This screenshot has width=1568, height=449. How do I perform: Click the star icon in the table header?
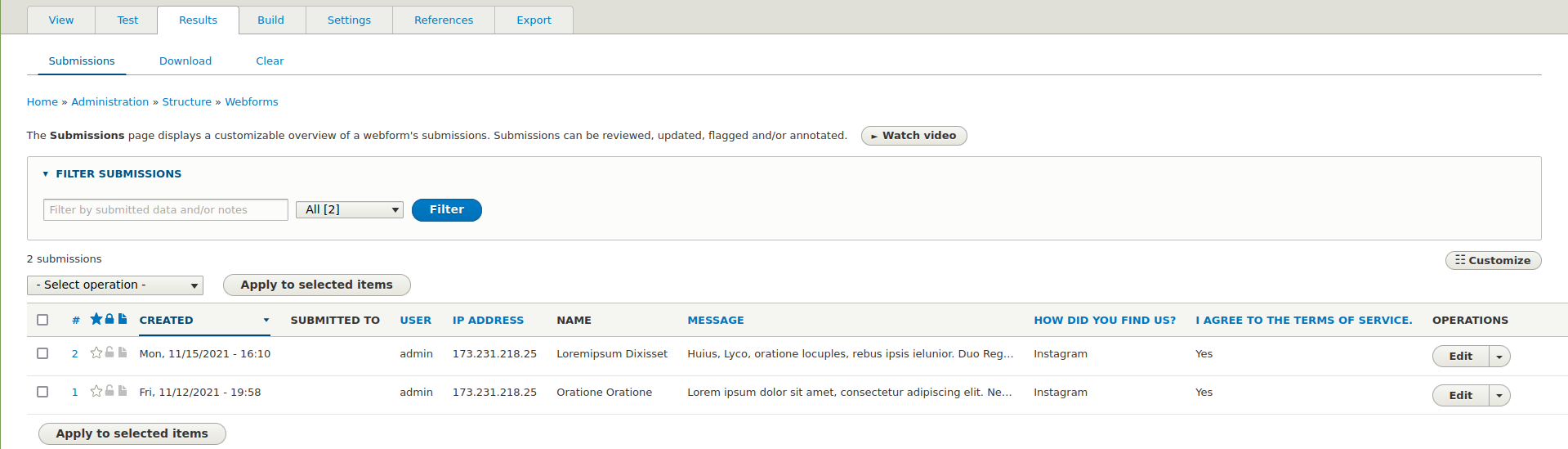pyautogui.click(x=96, y=319)
